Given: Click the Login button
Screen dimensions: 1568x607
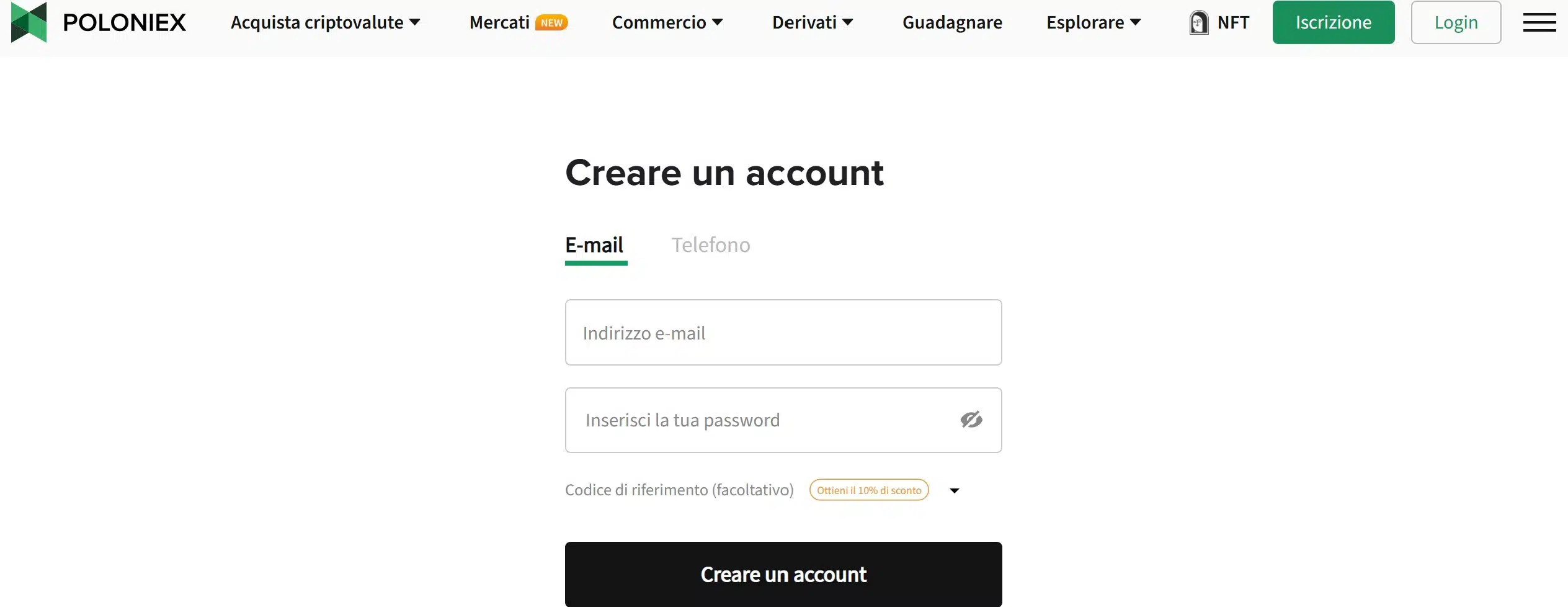Looking at the screenshot, I should click(x=1455, y=22).
